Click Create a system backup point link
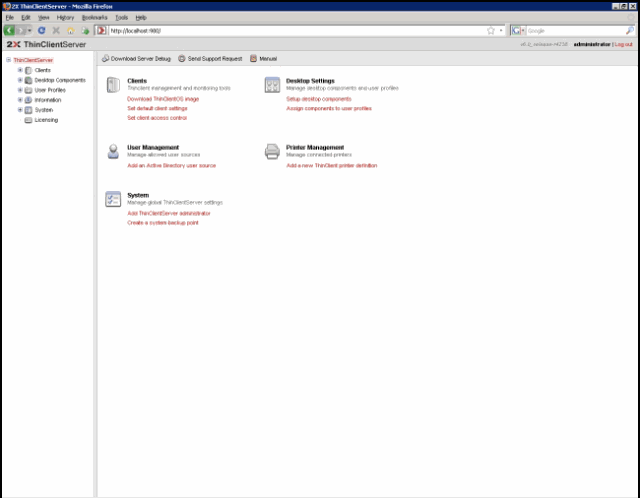This screenshot has width=640, height=498. click(162, 222)
